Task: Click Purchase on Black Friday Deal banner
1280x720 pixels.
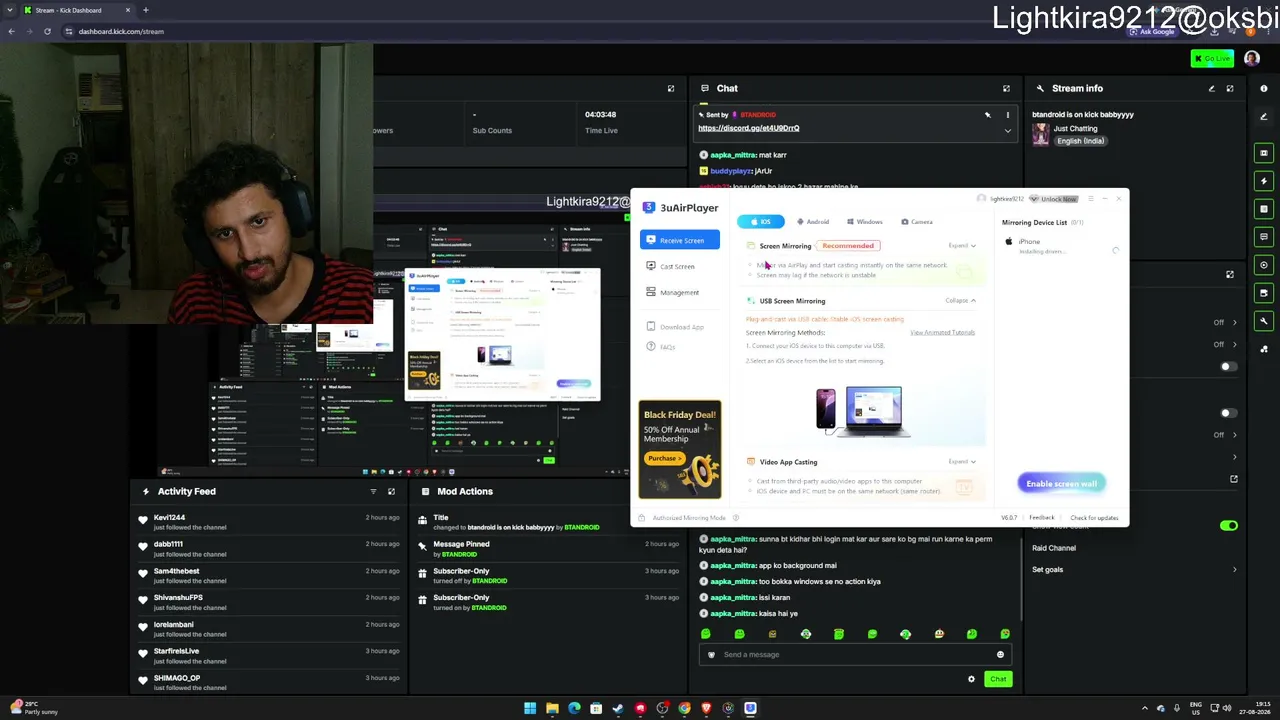Action: click(665, 458)
